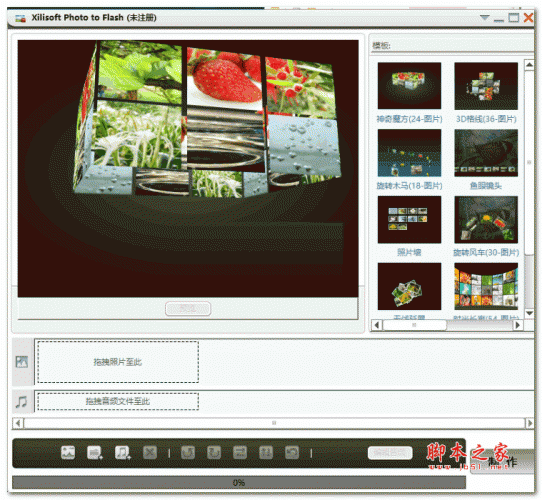The height and width of the screenshot is (500, 542).
Task: Click the 旋转木马(18-图片) label text
Action: (x=409, y=186)
